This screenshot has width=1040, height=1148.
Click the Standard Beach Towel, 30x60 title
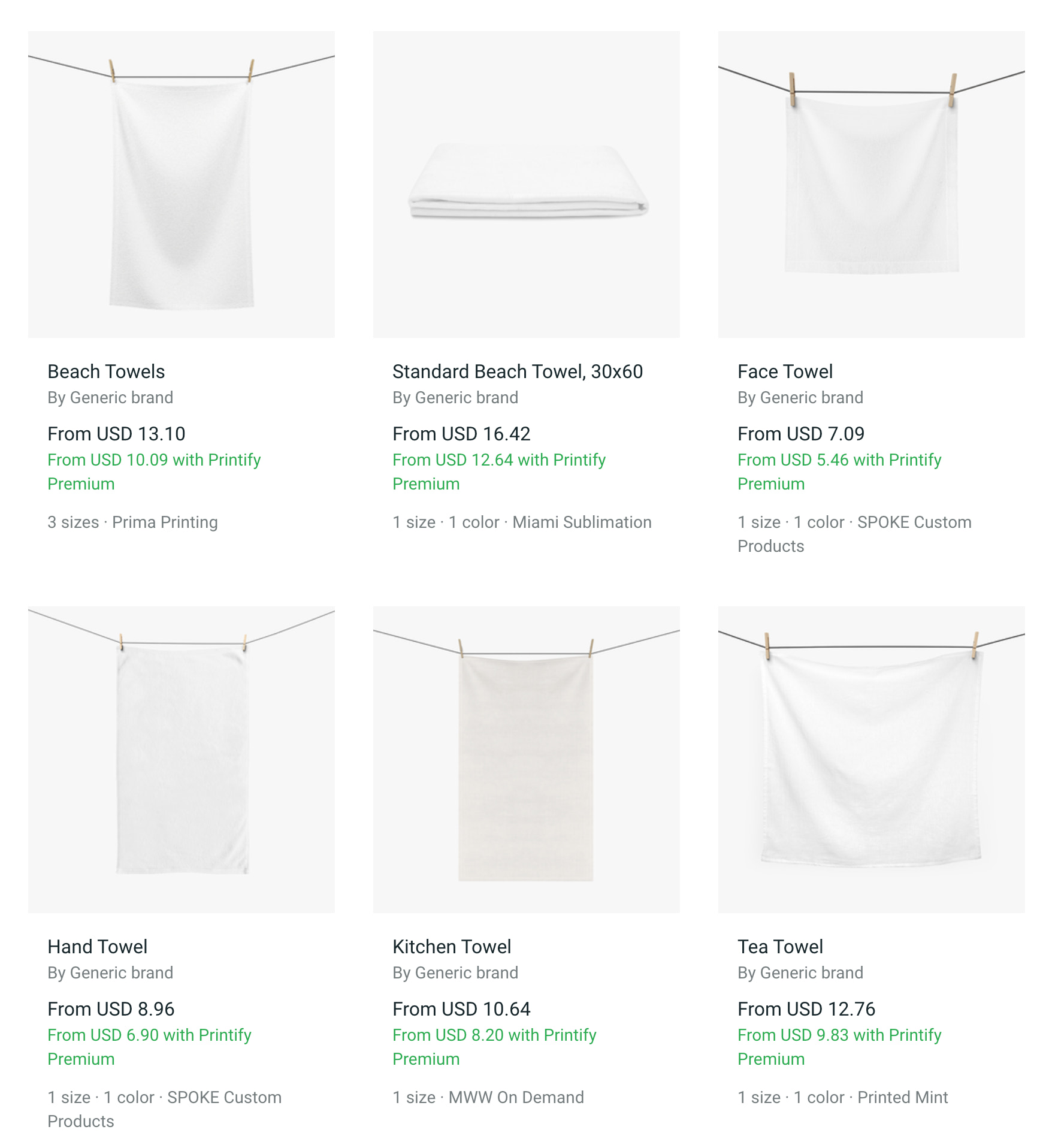tap(518, 371)
